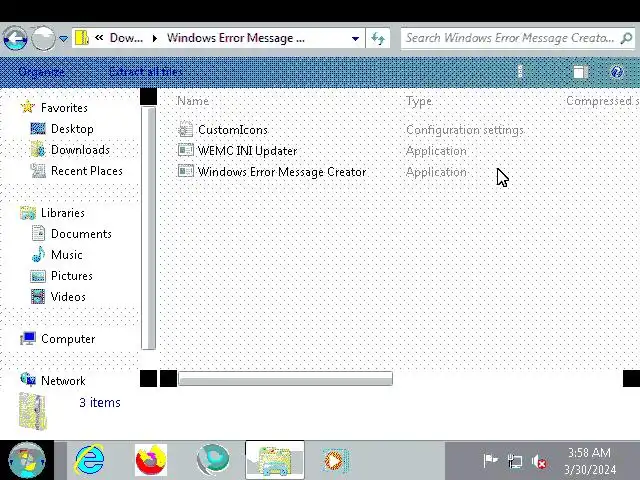Sort by the Name column header
This screenshot has height=480, width=640.
(x=193, y=101)
